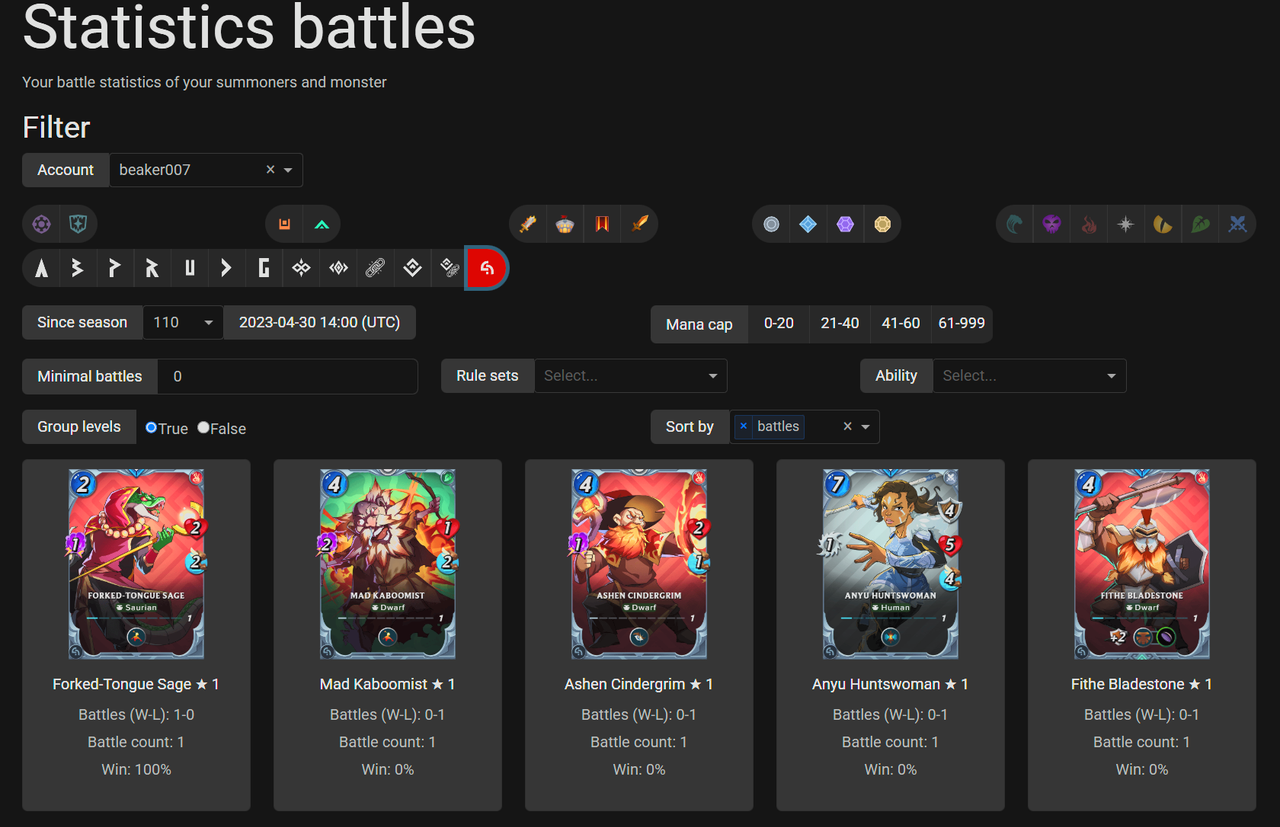
Task: Expand the Sort by dropdown arrow
Action: point(866,427)
